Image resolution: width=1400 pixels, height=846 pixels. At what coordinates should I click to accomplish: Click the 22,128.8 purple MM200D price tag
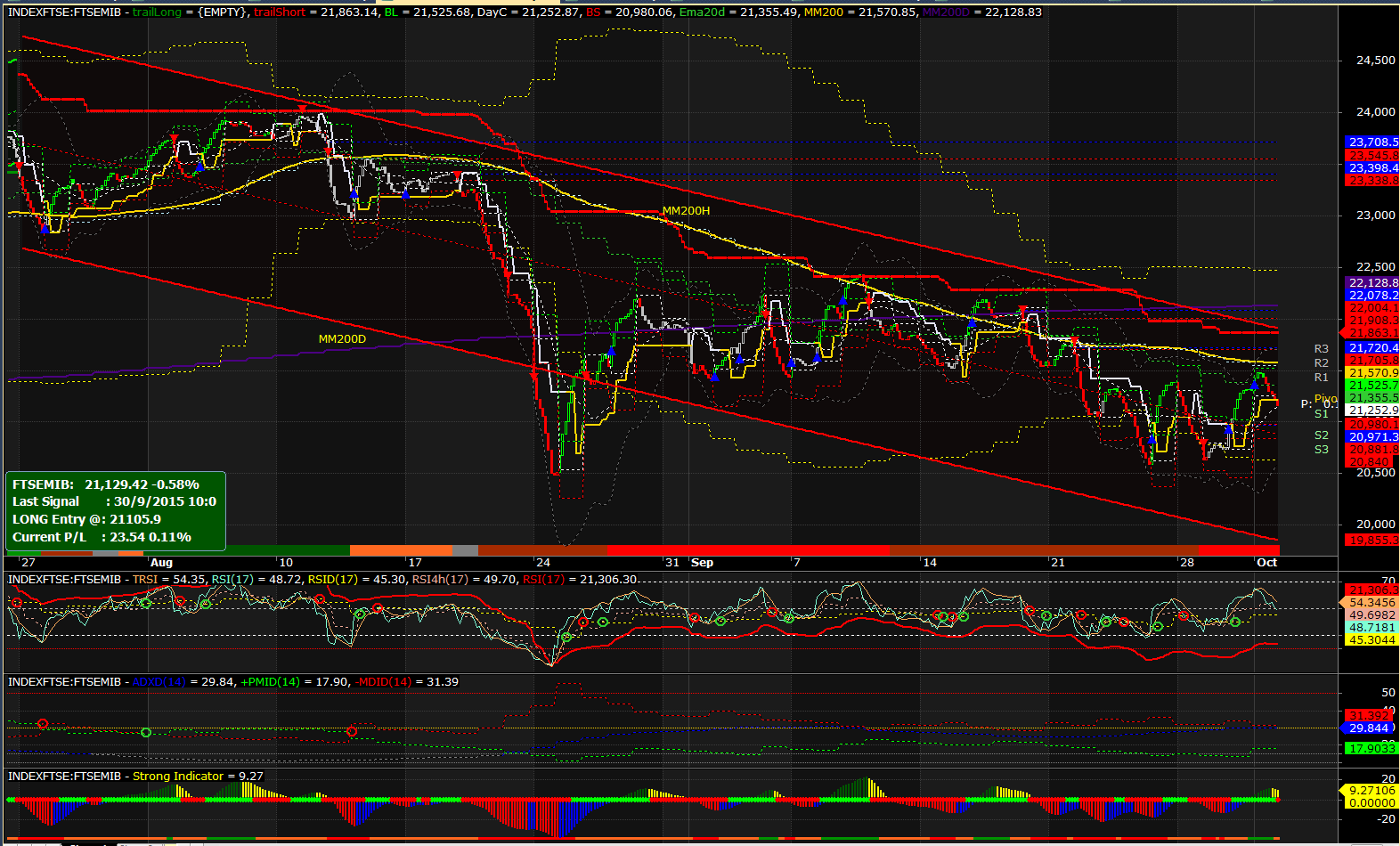pos(1372,283)
